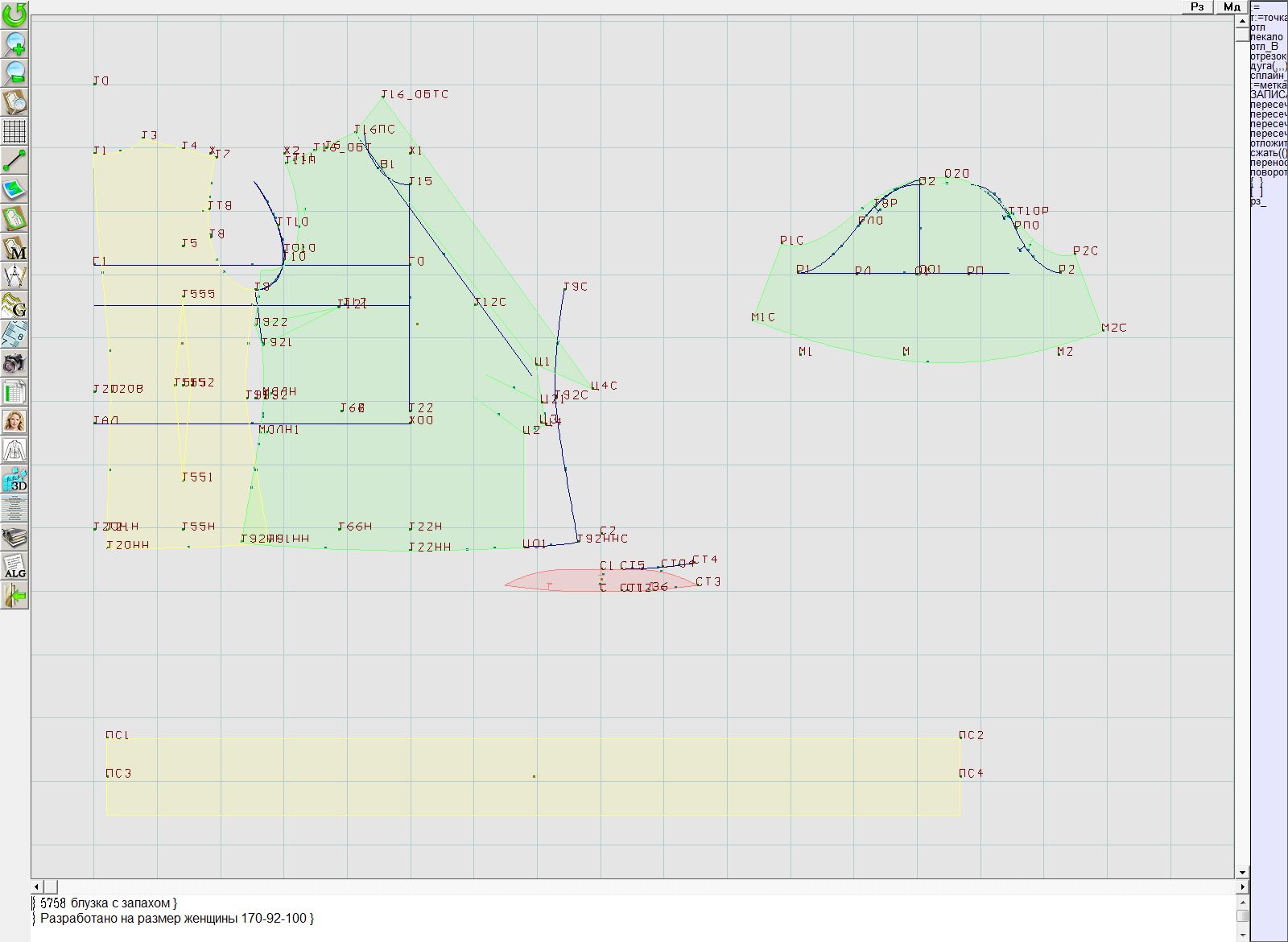Screen dimensions: 1288x942
Task: Click the Мд button
Action: coord(1232,6)
